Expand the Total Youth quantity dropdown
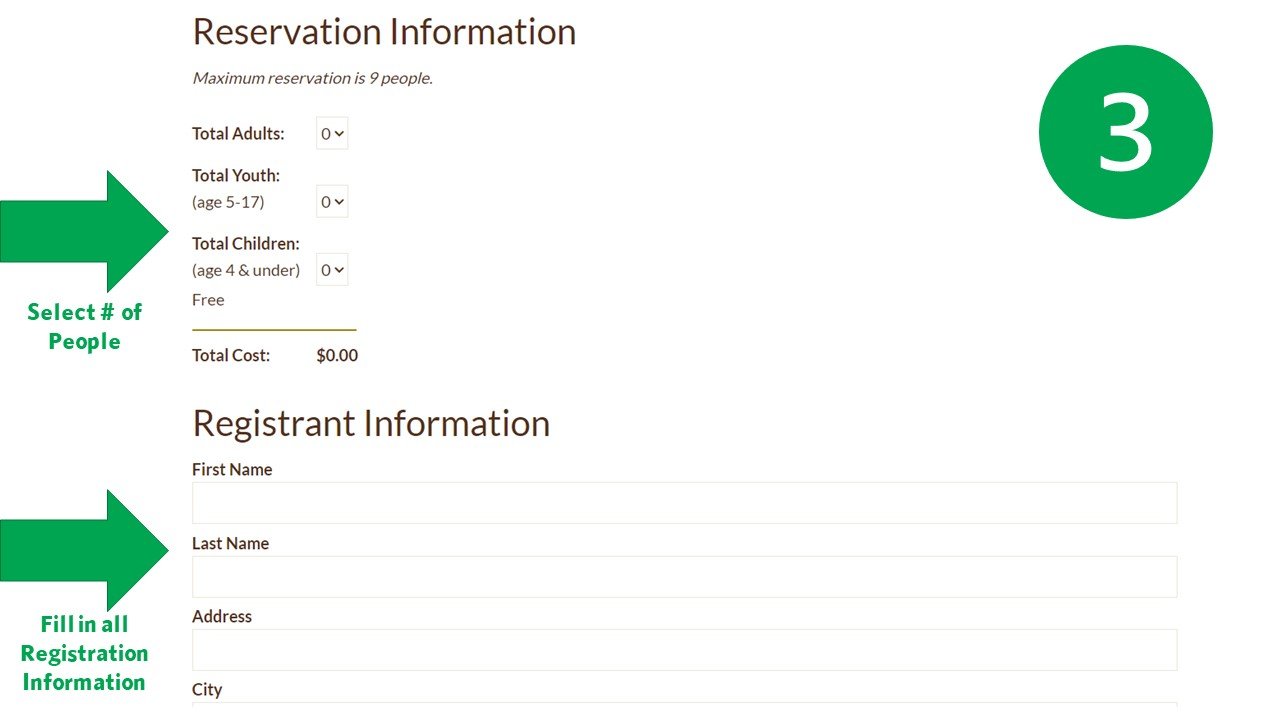 click(x=332, y=202)
